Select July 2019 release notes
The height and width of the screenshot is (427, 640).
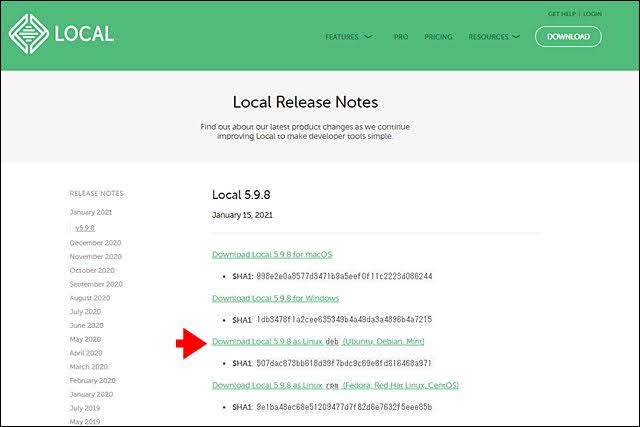point(85,408)
